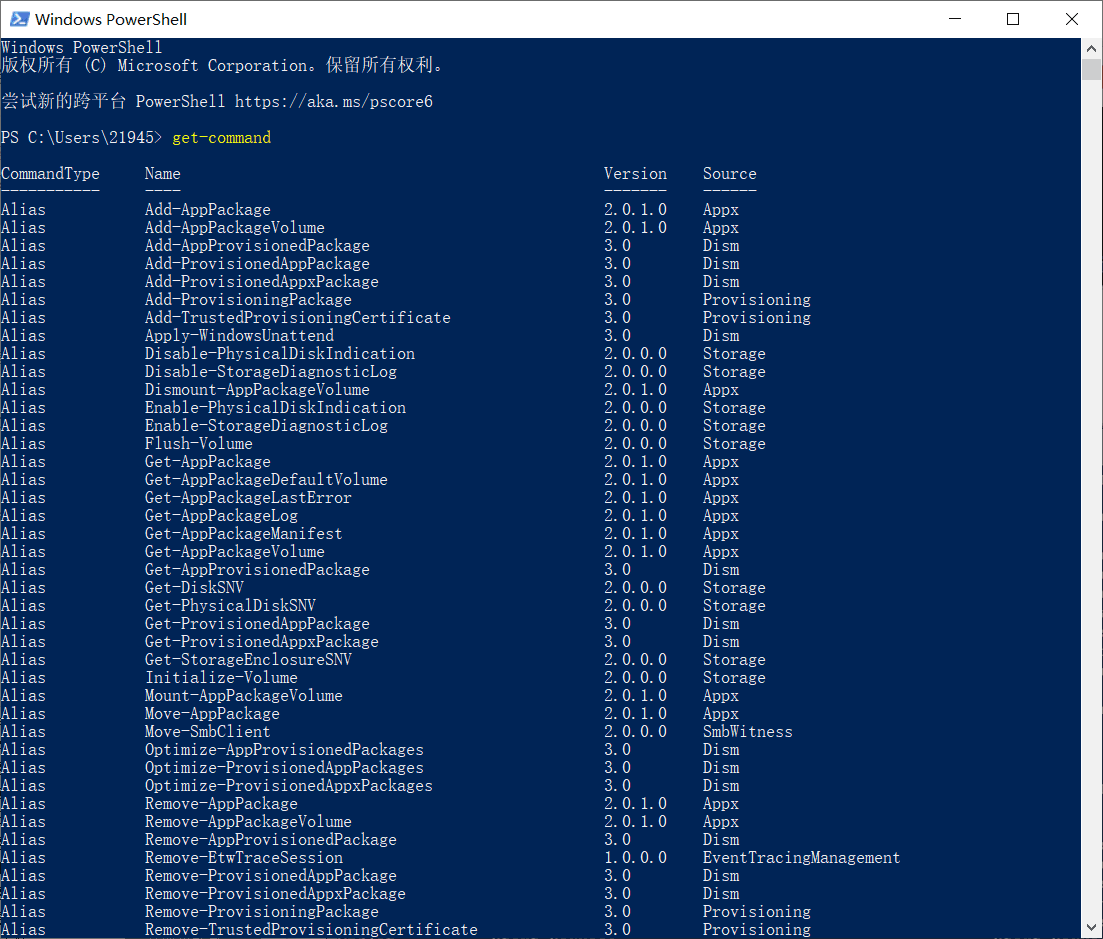This screenshot has height=939, width=1103.
Task: Click Flush-Volume entry
Action: tap(198, 444)
